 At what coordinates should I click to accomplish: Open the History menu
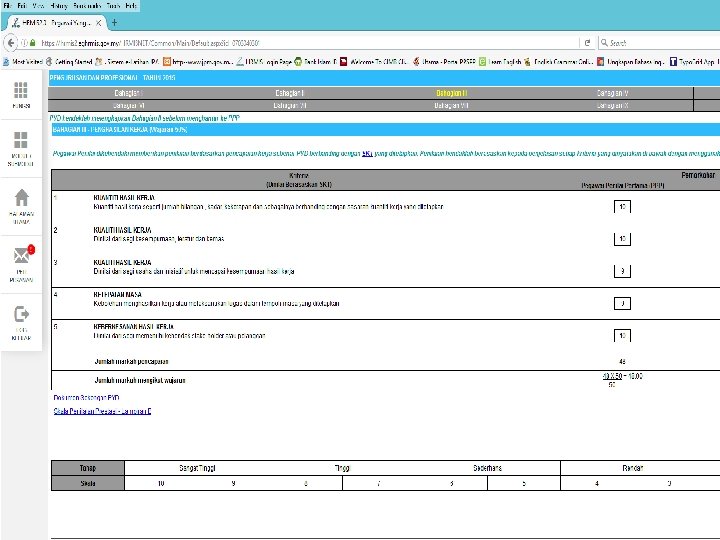(x=59, y=6)
